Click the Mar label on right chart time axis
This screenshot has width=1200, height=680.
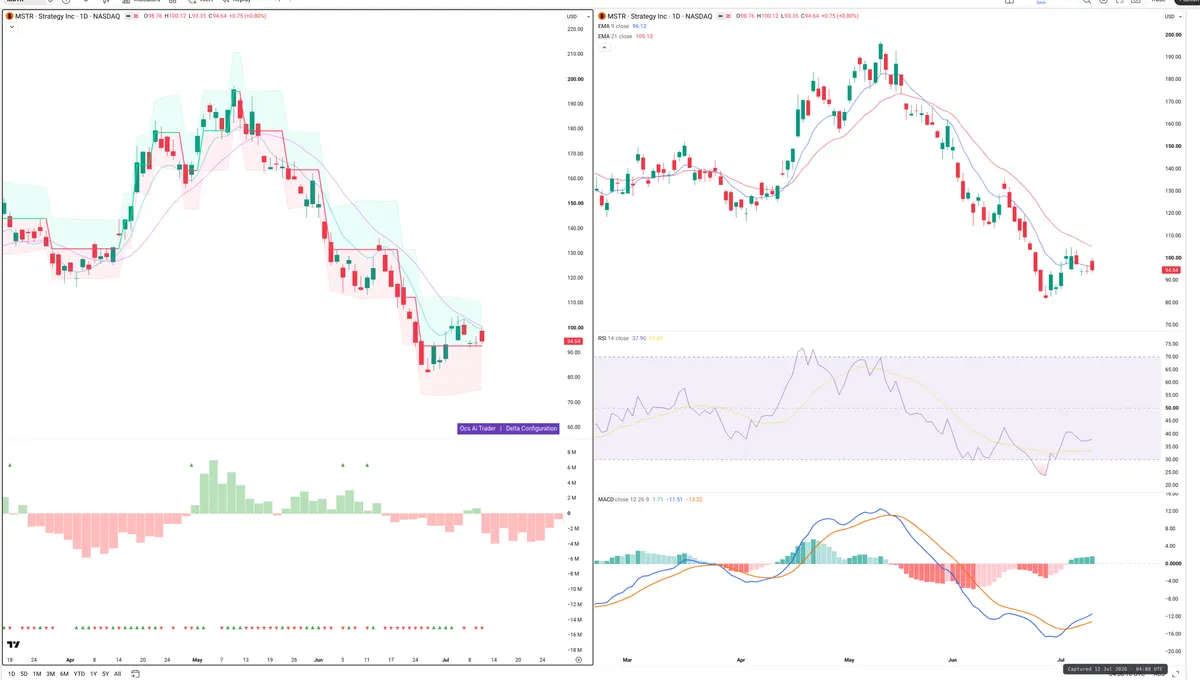(627, 660)
